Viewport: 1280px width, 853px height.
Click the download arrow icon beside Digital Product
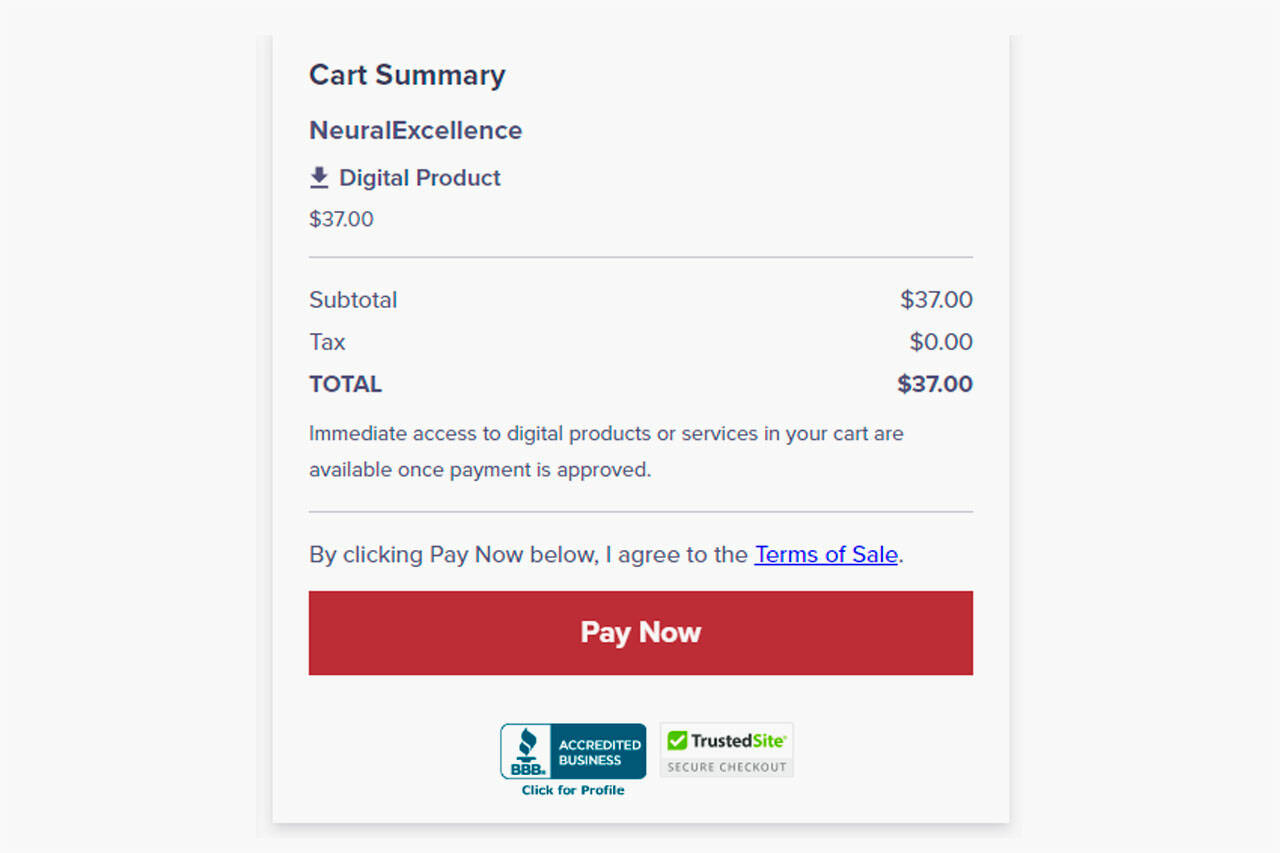coord(319,178)
